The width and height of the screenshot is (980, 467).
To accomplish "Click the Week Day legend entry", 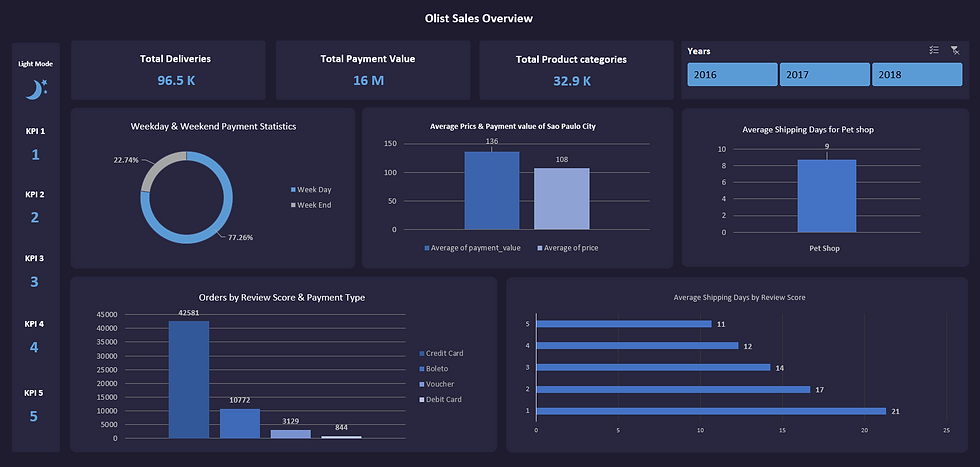I will point(311,189).
